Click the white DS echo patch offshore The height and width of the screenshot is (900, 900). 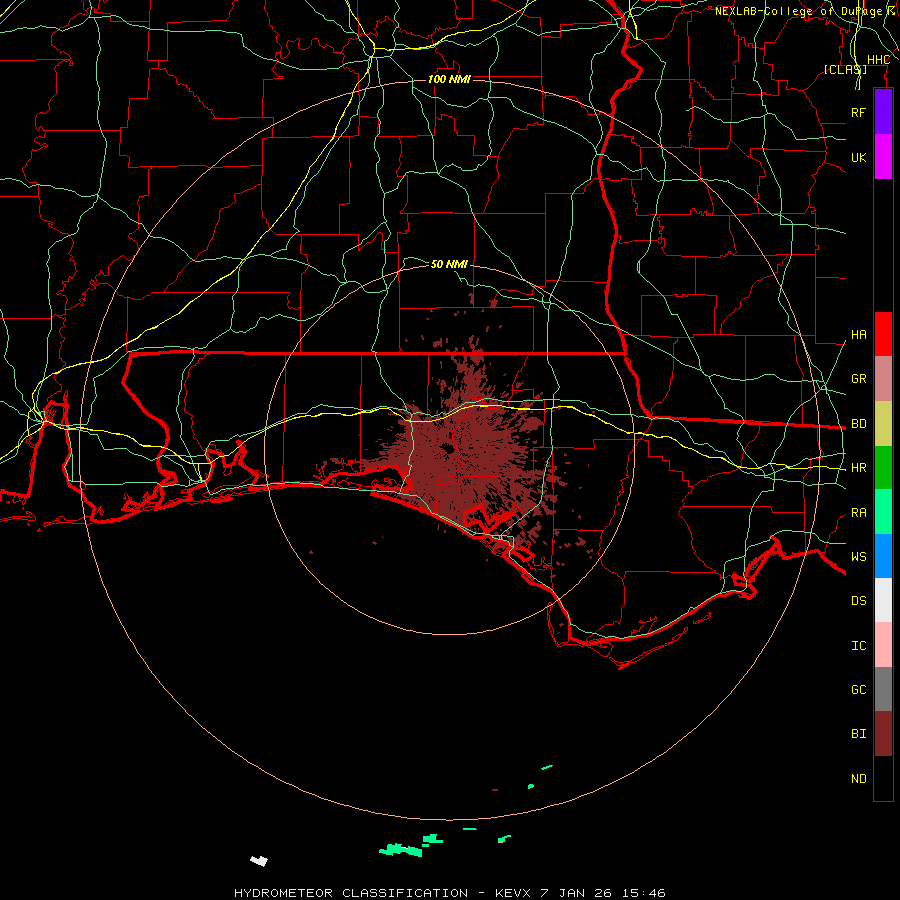(259, 860)
